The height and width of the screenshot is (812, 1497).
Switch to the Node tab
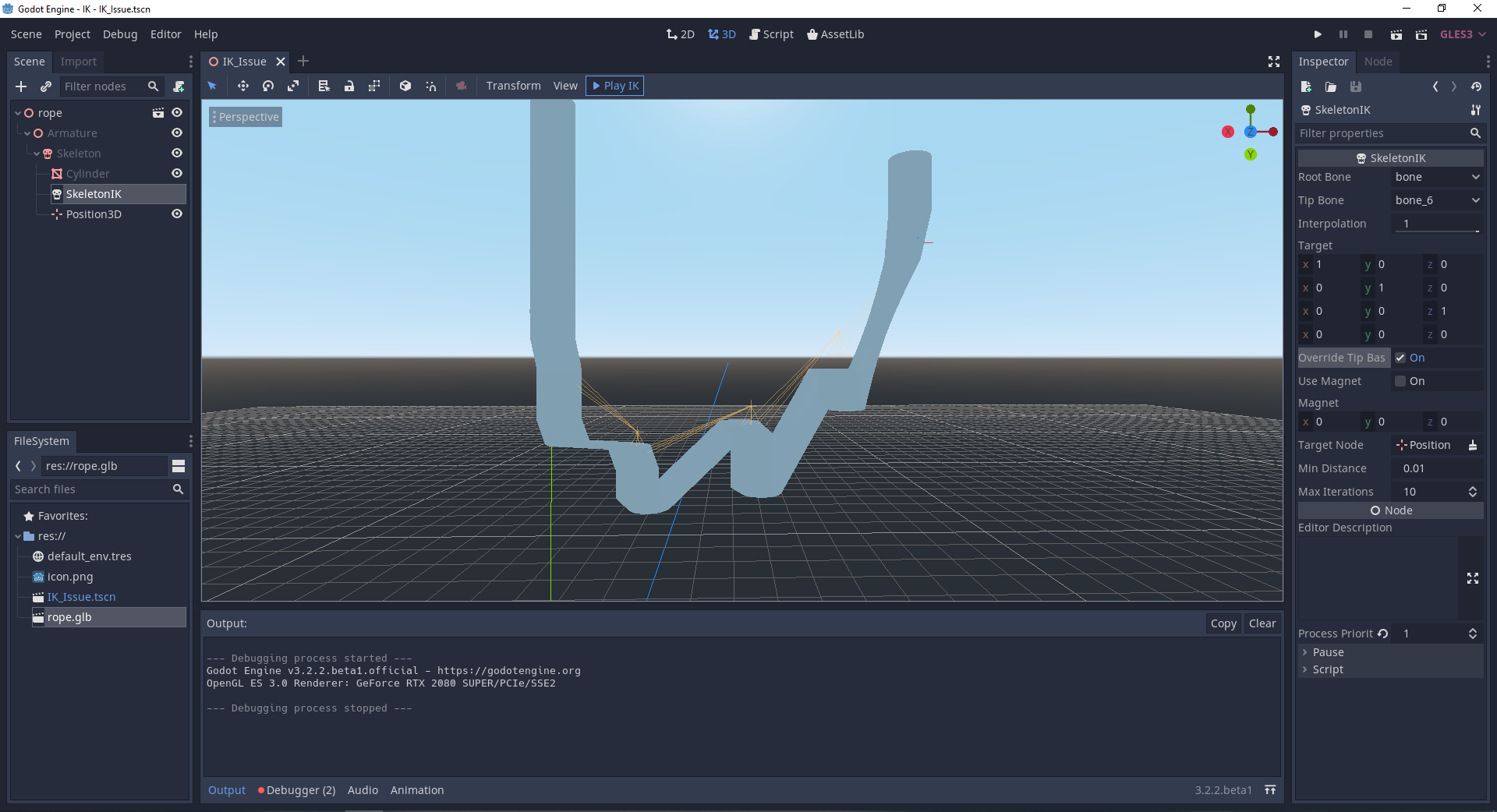tap(1378, 62)
